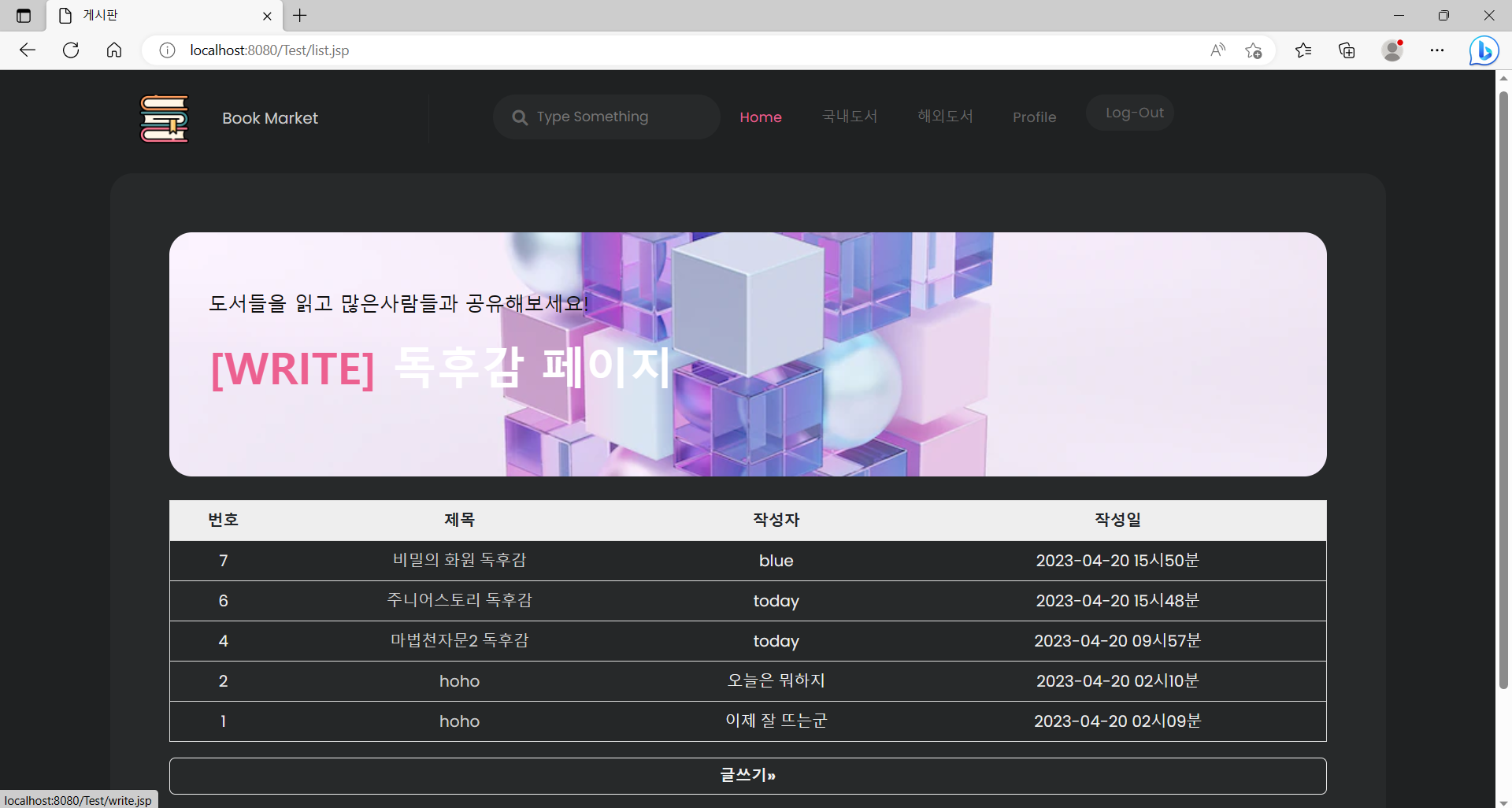Click the browser Back arrow
This screenshot has width=1512, height=808.
coord(28,50)
